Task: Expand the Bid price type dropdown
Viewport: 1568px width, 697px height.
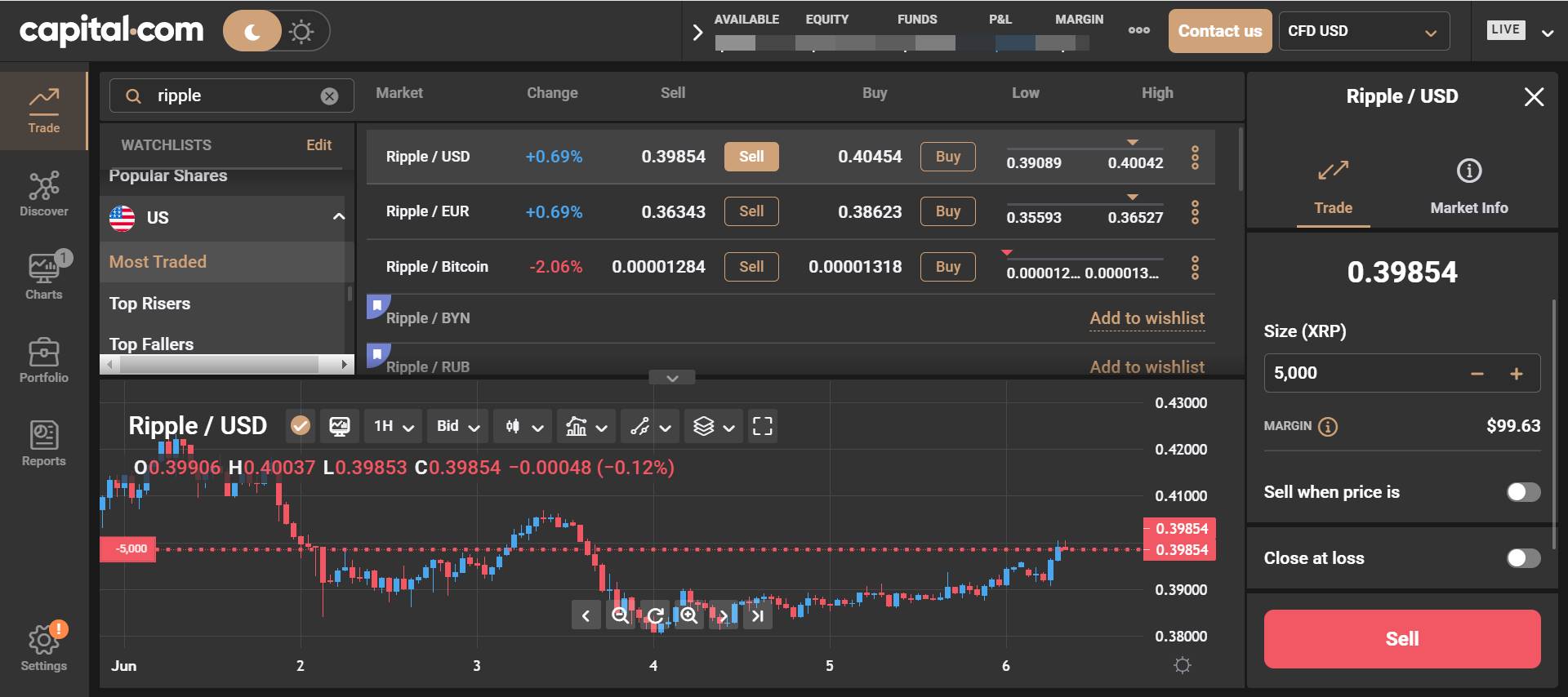Action: click(x=457, y=426)
